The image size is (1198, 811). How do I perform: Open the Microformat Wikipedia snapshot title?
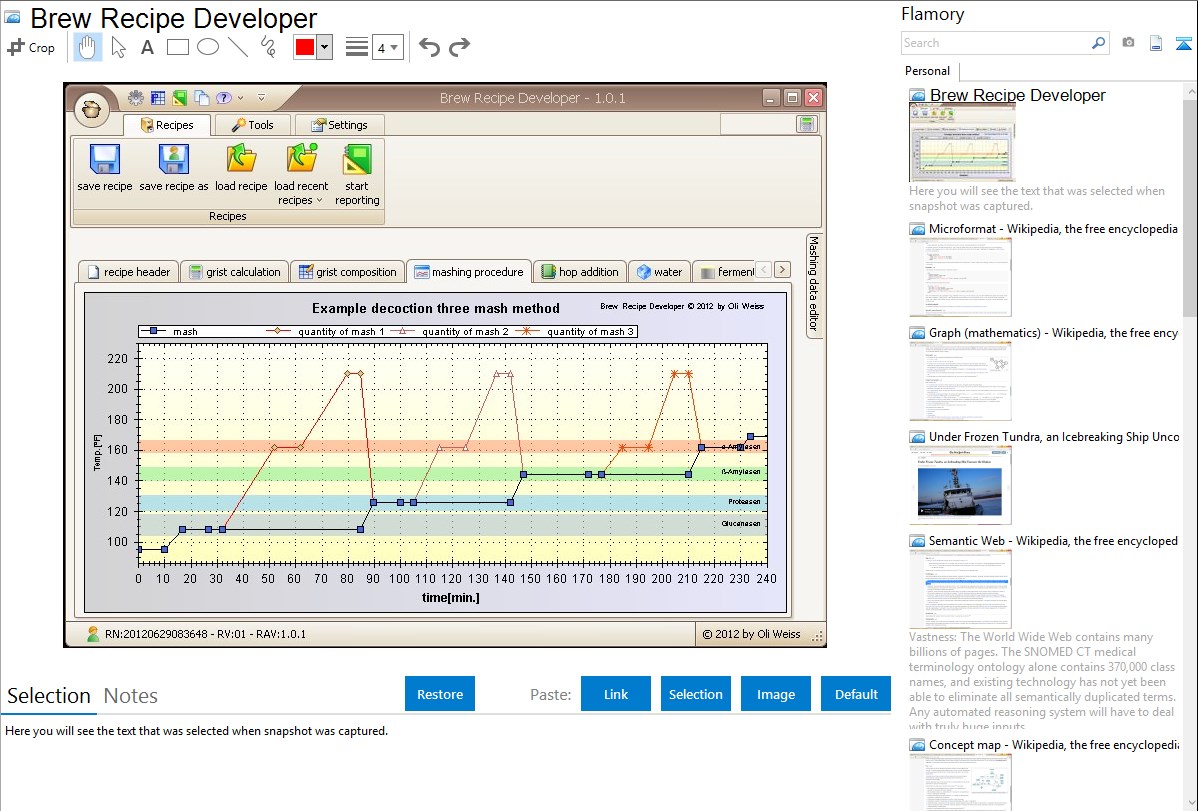point(1053,229)
